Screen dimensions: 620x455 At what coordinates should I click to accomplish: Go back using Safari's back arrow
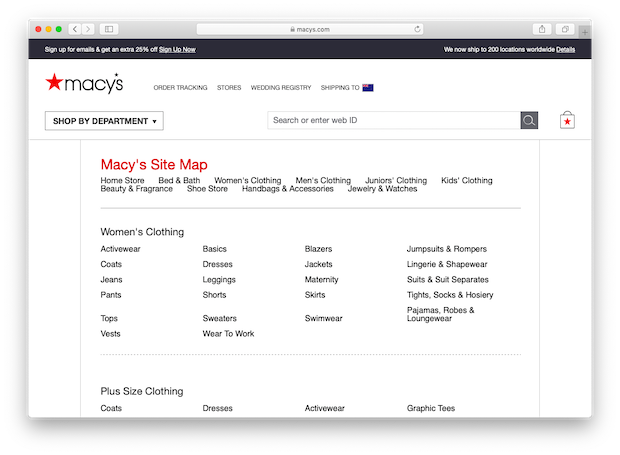pos(75,29)
